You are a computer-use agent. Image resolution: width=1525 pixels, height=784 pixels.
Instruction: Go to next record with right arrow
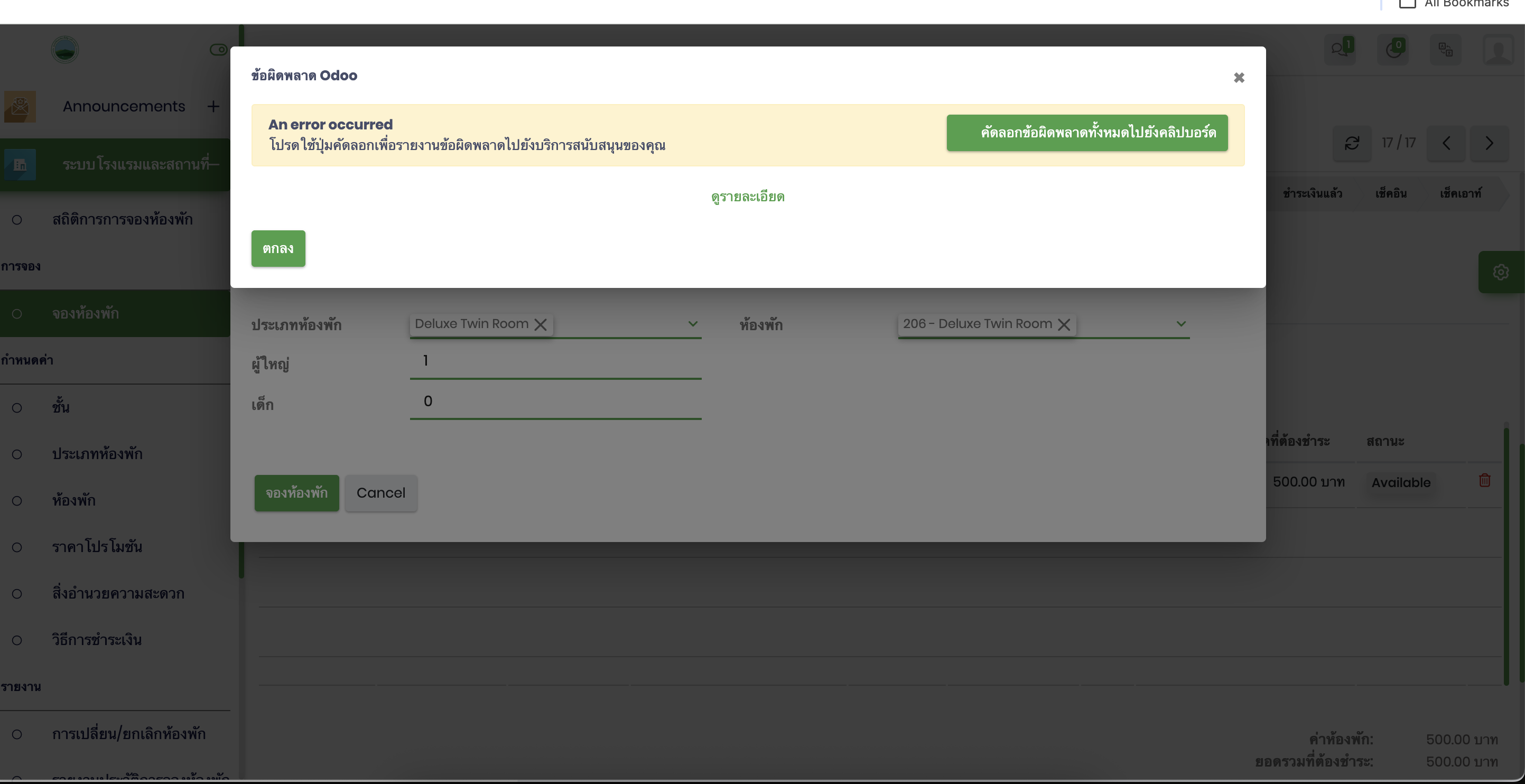click(1489, 143)
